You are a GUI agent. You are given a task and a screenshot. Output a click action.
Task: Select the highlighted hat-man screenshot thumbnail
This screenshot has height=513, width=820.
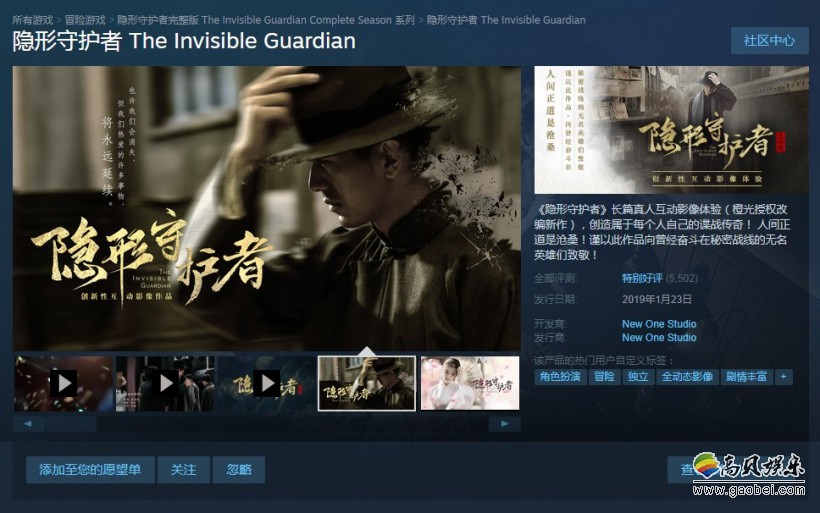tap(367, 383)
